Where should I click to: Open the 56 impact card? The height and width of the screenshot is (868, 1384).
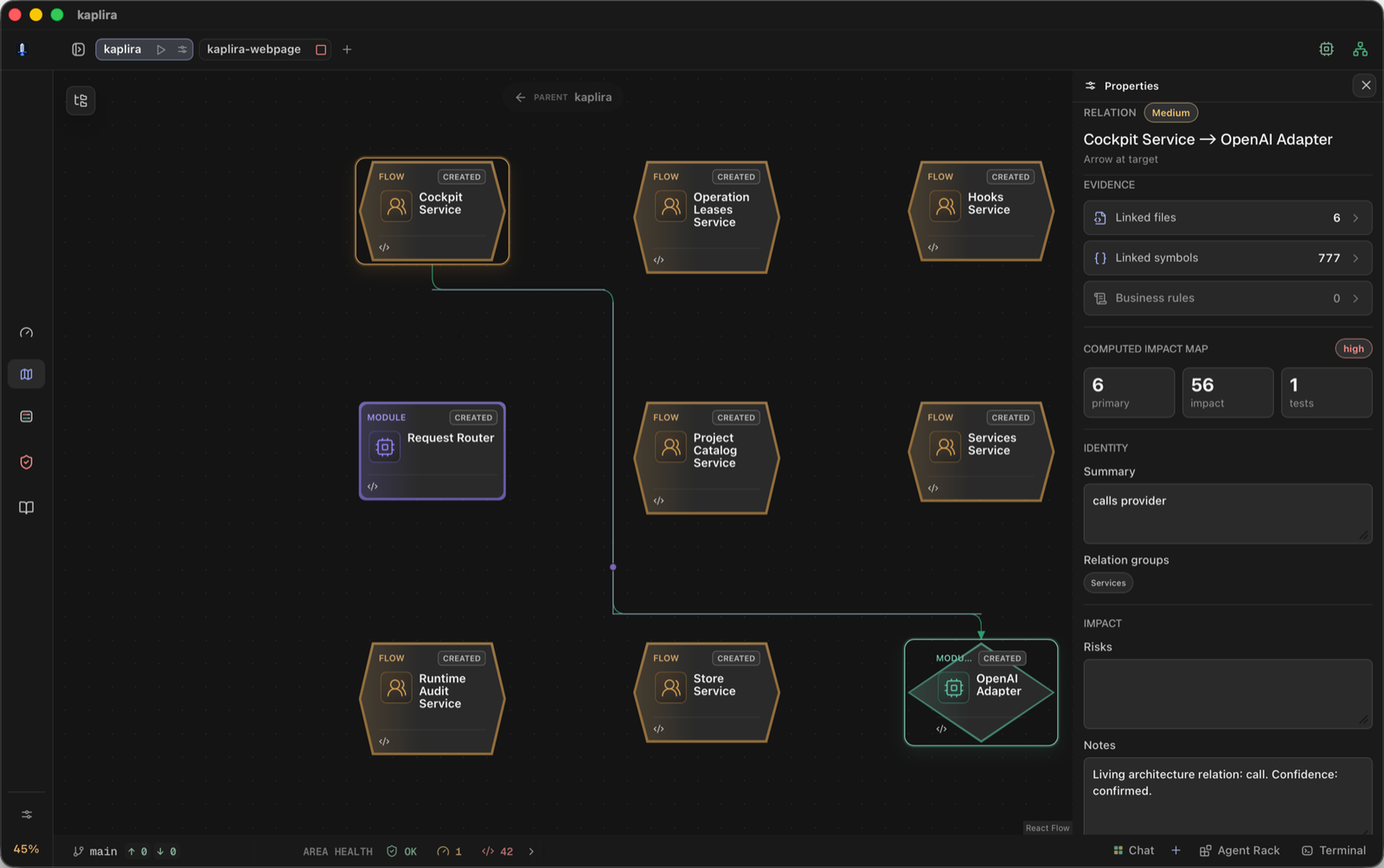click(1227, 393)
